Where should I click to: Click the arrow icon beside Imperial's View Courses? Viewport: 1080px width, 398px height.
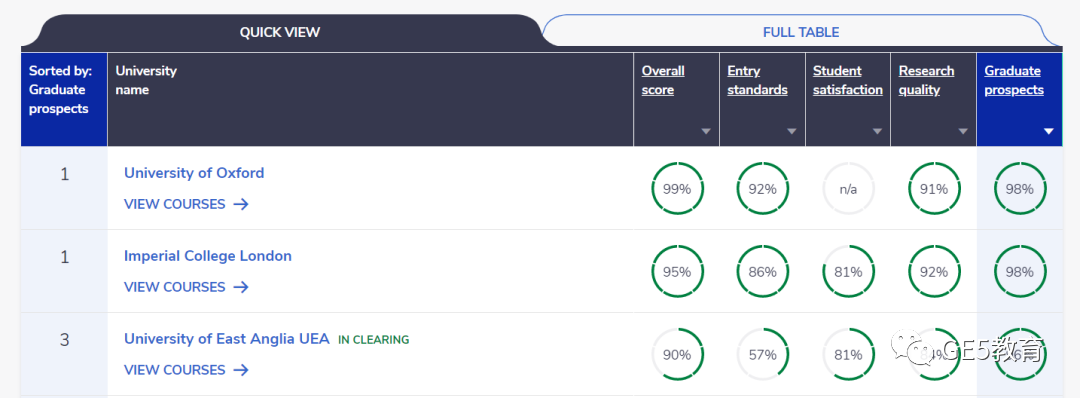point(240,286)
